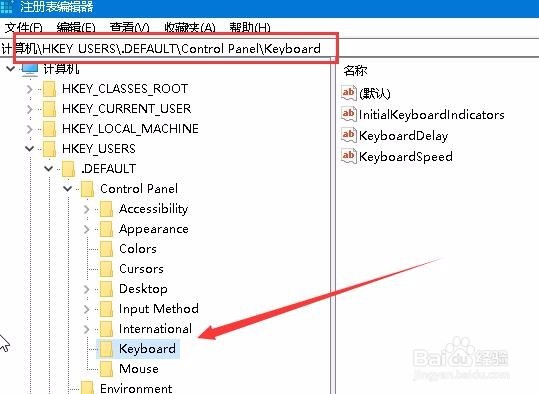Open the 查看(V) menu

[129, 28]
